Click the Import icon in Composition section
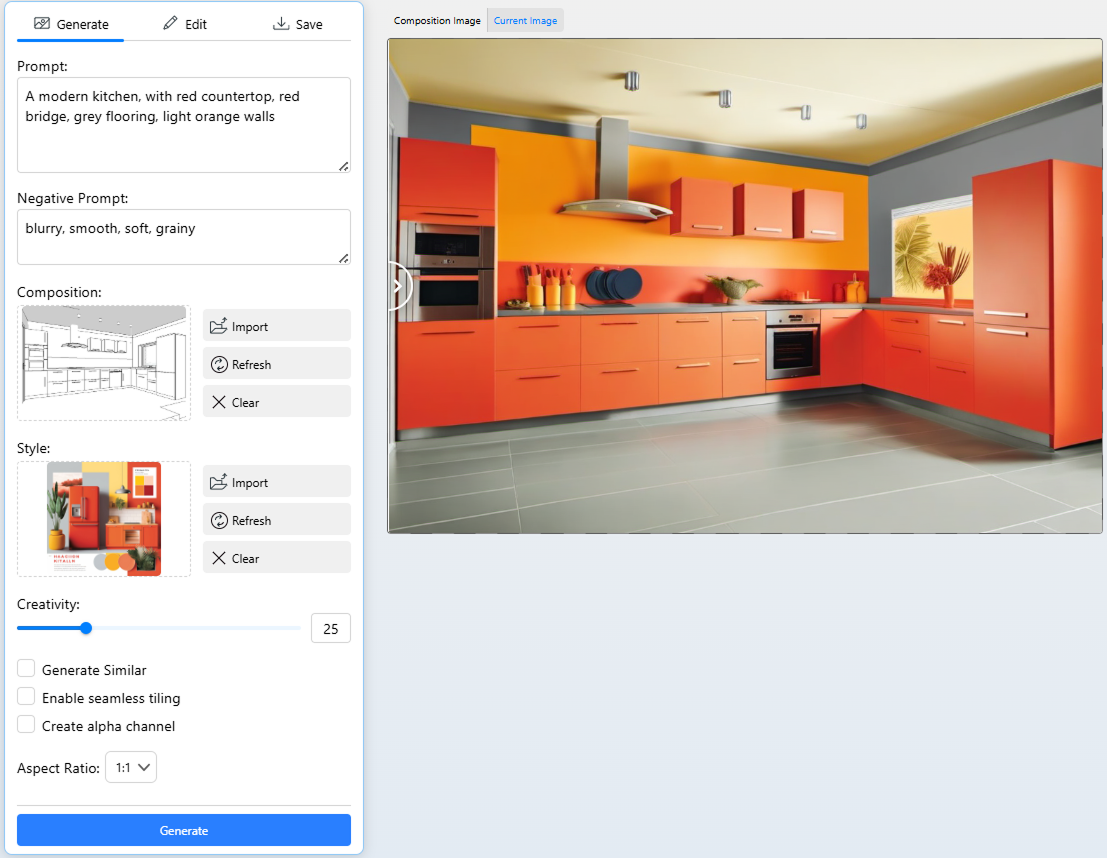The height and width of the screenshot is (858, 1107). (219, 326)
